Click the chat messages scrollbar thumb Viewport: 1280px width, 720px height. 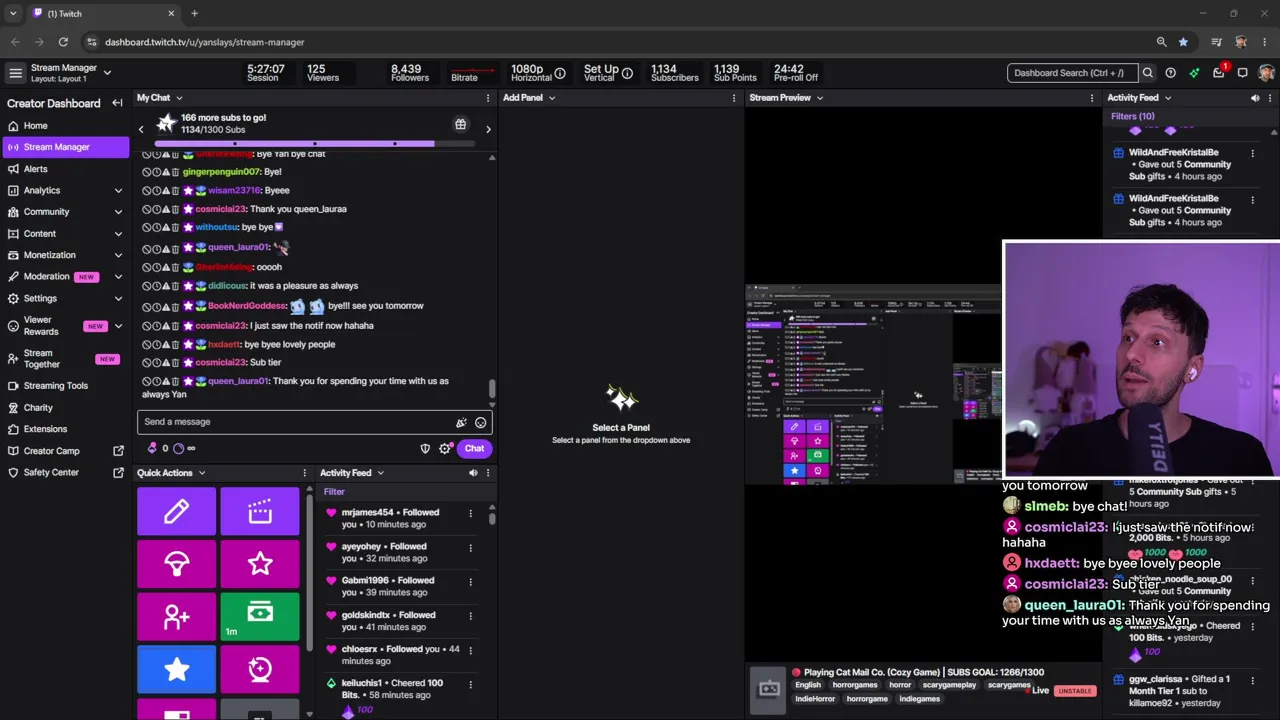tap(491, 389)
